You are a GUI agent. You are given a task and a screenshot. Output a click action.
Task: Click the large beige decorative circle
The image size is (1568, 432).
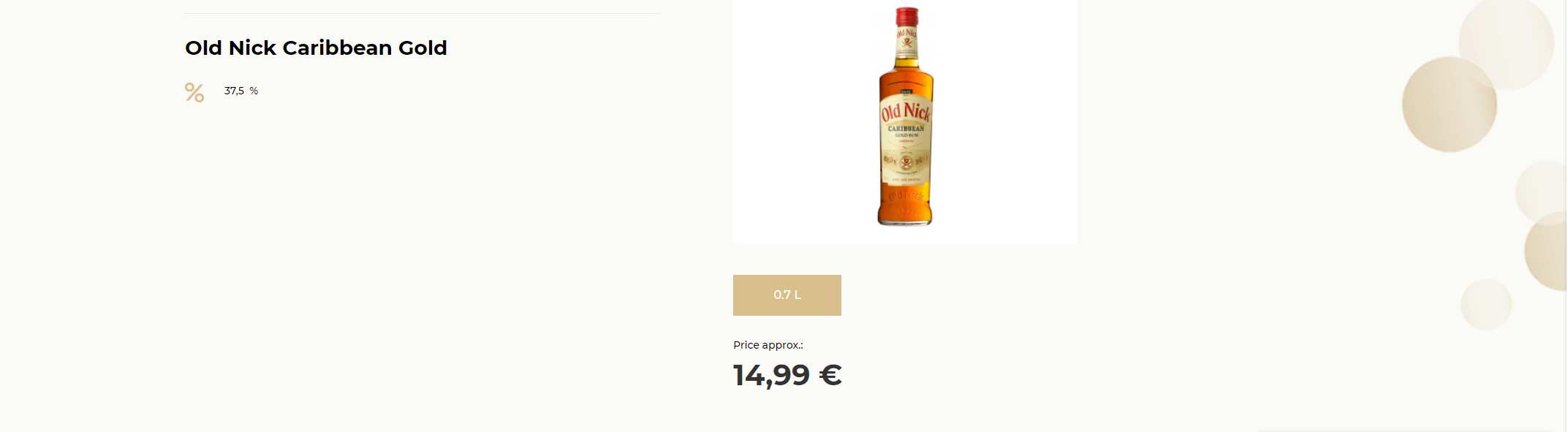(1449, 105)
